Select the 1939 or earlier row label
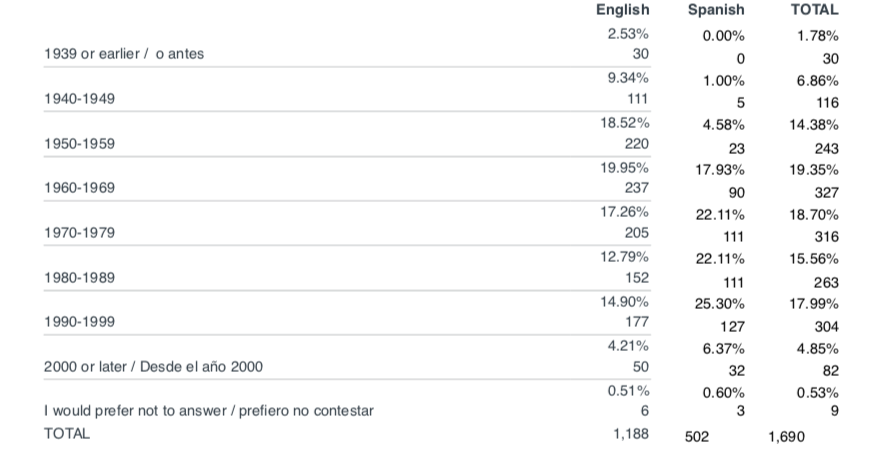This screenshot has height=460, width=875. (124, 54)
